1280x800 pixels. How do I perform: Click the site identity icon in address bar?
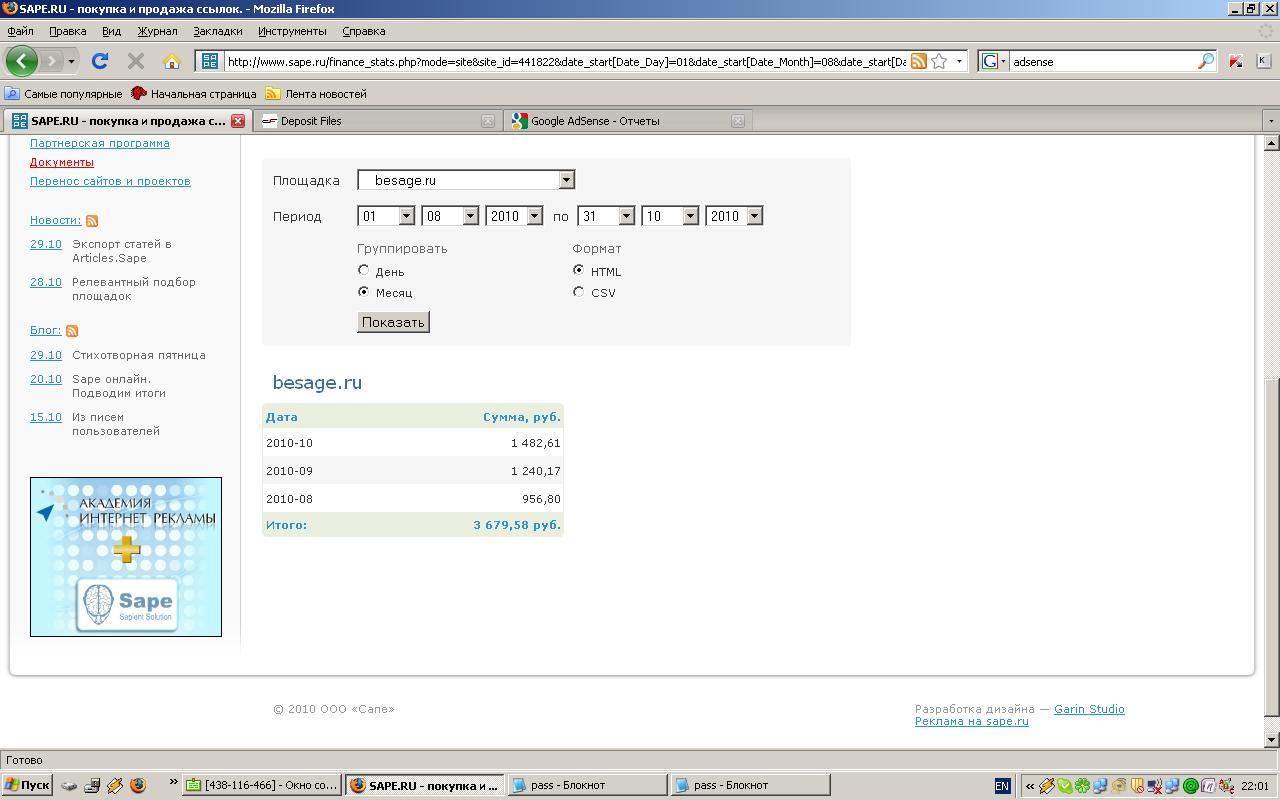point(210,61)
